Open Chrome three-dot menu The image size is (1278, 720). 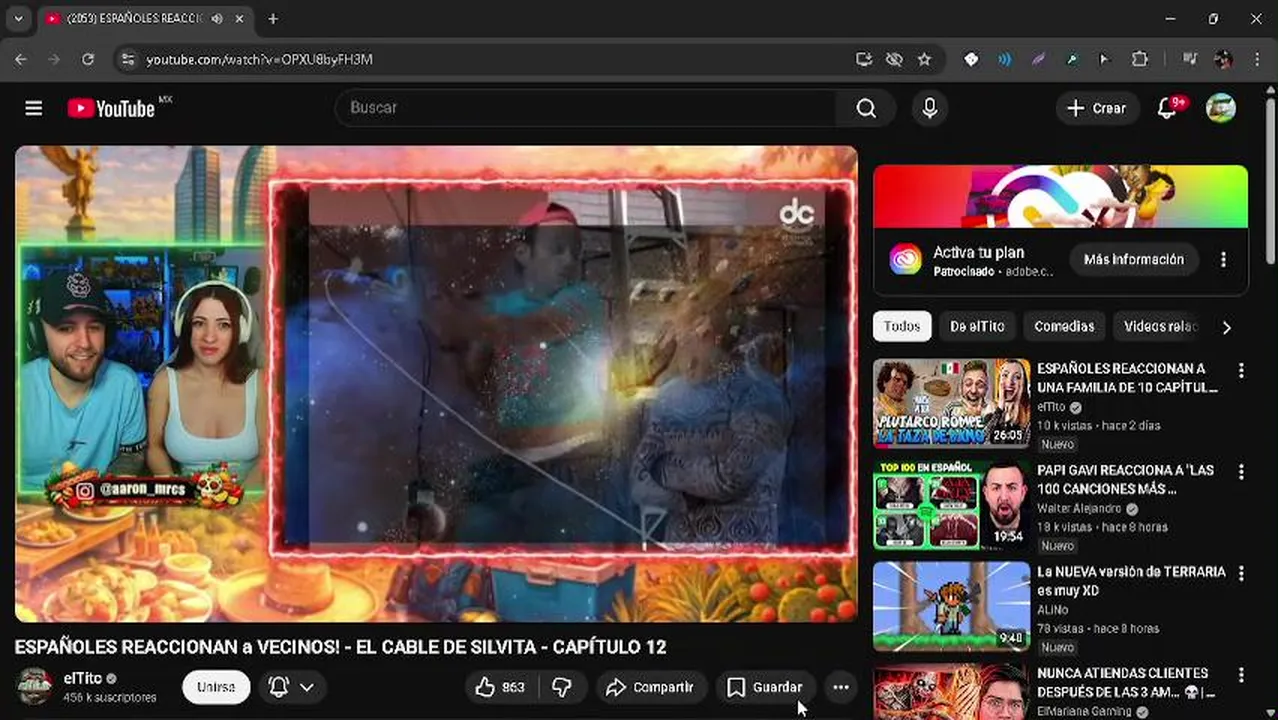click(x=1257, y=59)
